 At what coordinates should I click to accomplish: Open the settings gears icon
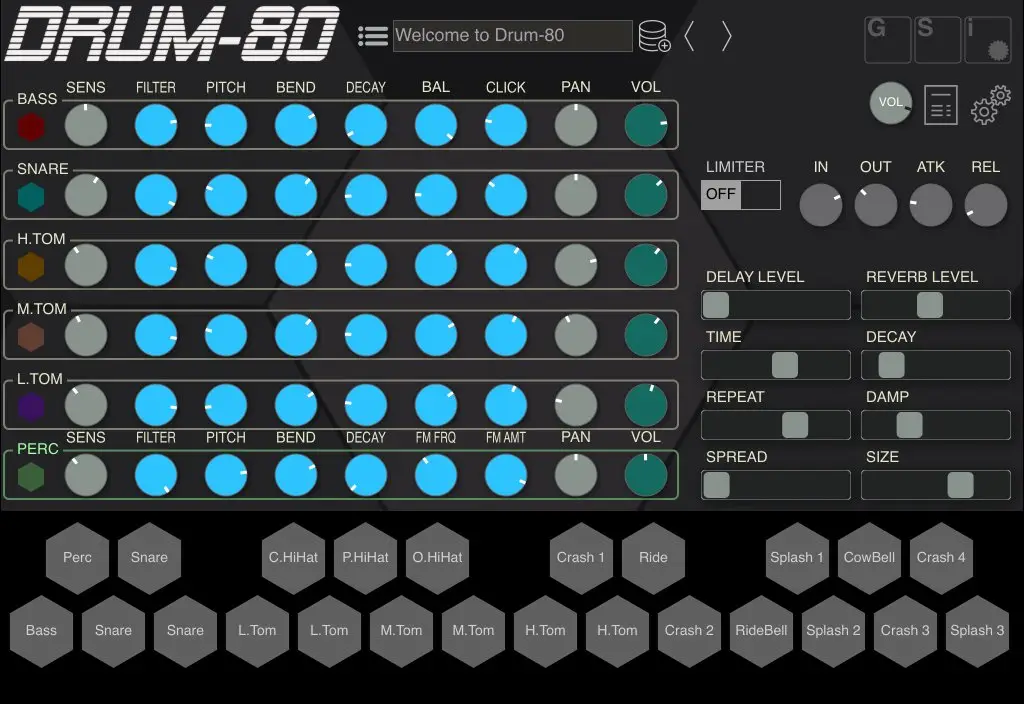click(x=990, y=104)
